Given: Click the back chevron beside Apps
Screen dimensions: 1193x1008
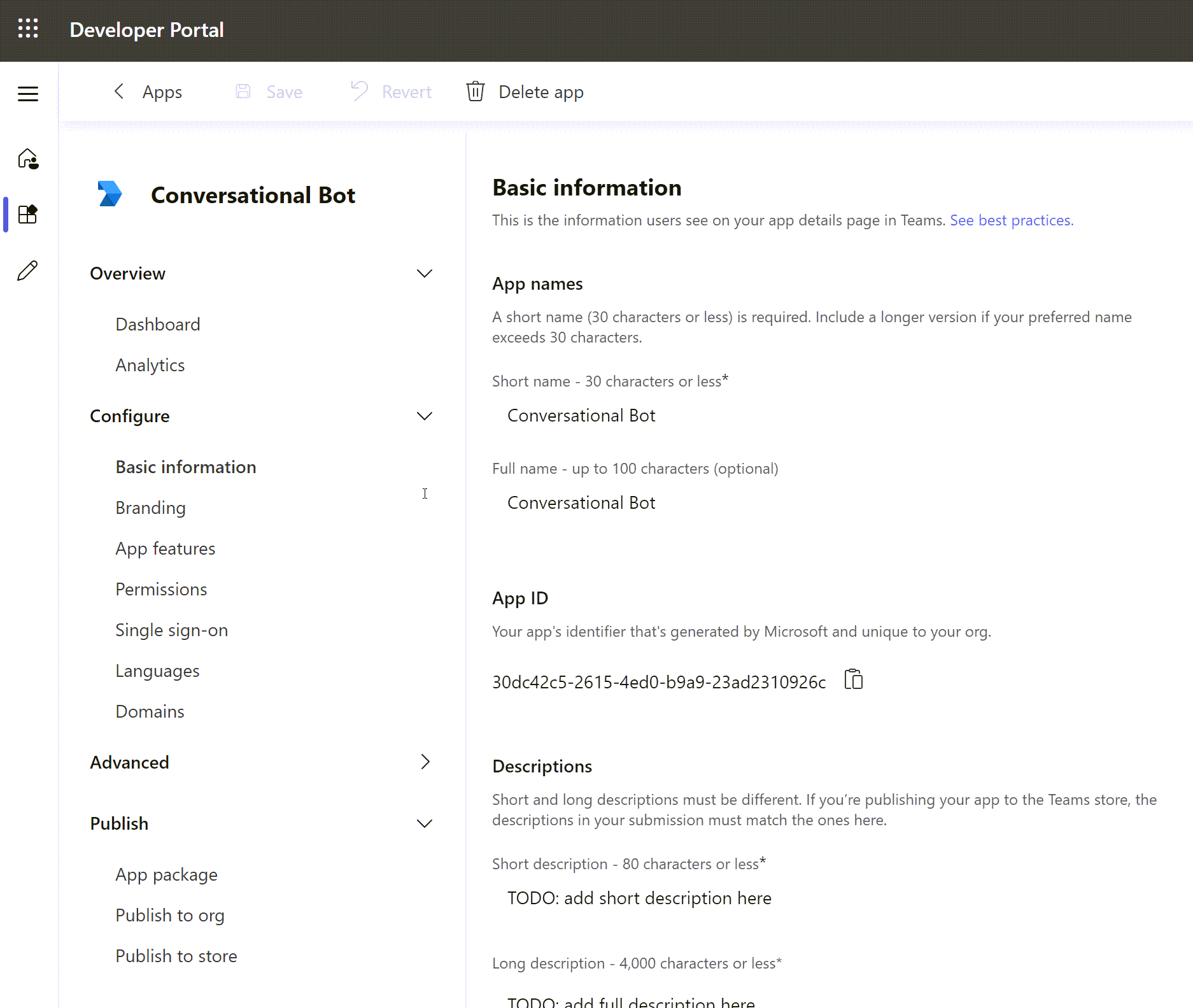Looking at the screenshot, I should [x=118, y=92].
